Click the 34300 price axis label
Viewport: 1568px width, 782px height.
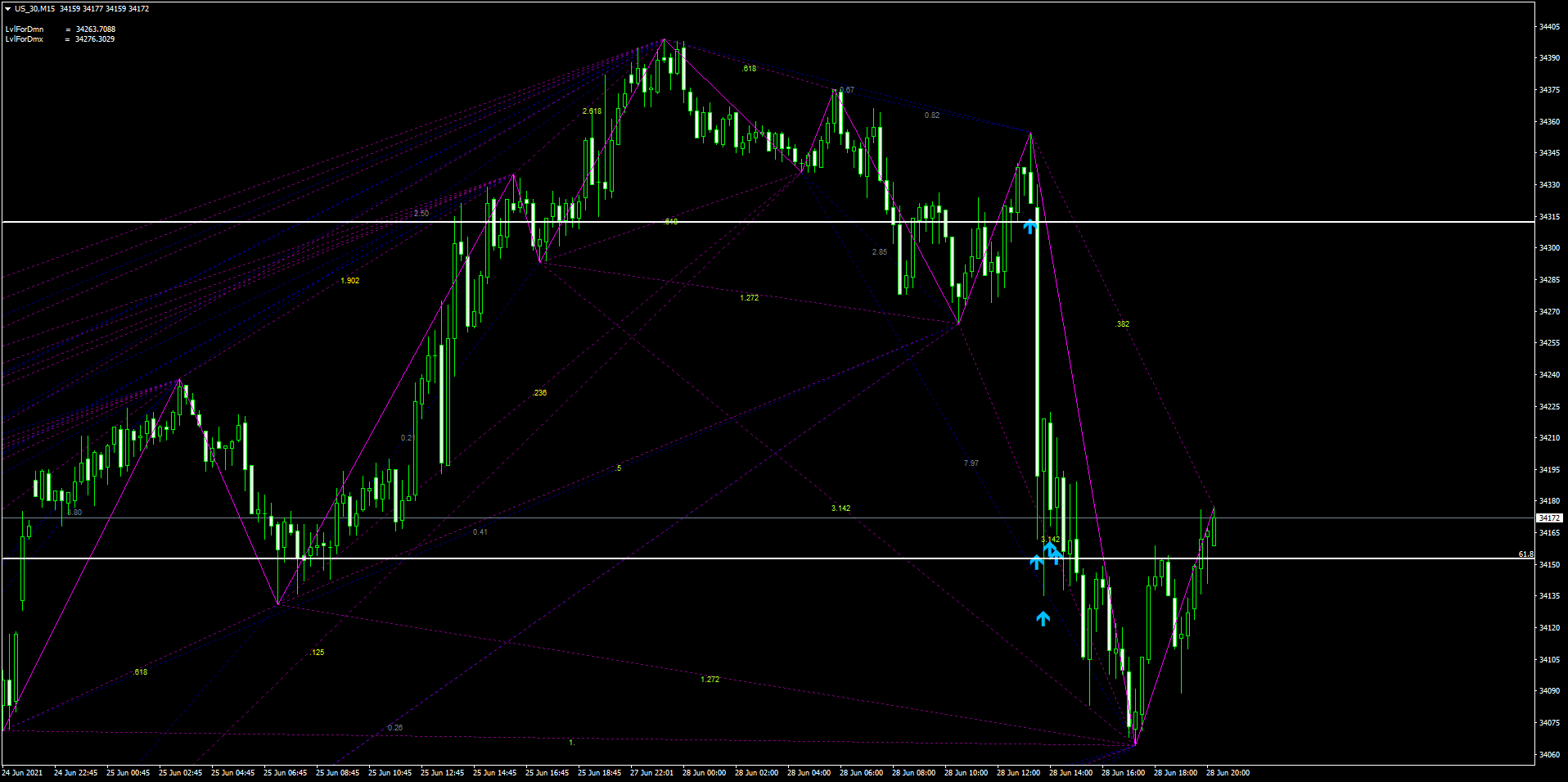click(1549, 248)
